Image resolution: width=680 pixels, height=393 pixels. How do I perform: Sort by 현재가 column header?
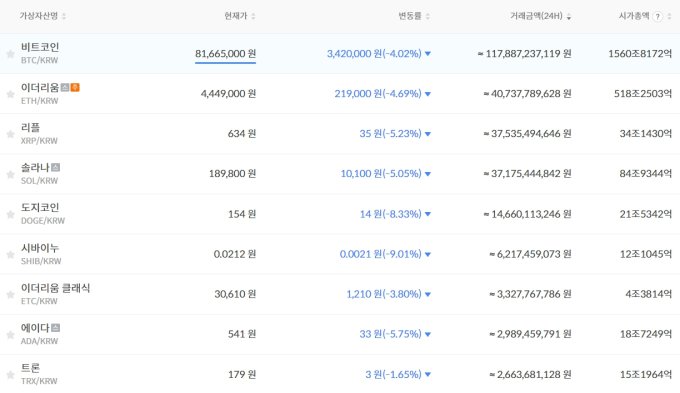[x=239, y=16]
